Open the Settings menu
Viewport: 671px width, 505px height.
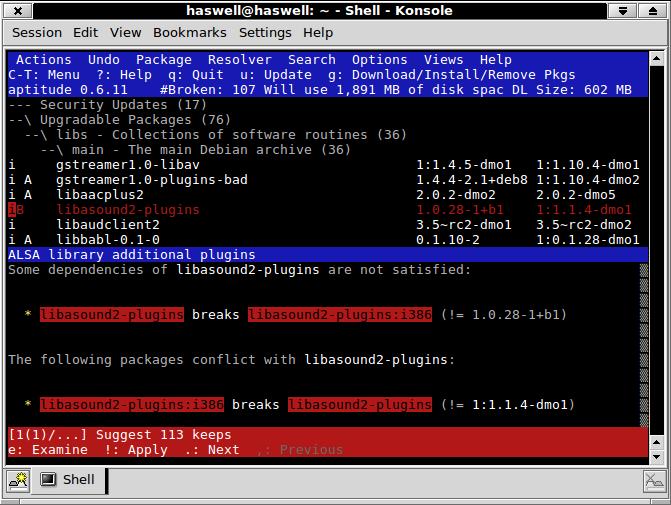(x=265, y=33)
